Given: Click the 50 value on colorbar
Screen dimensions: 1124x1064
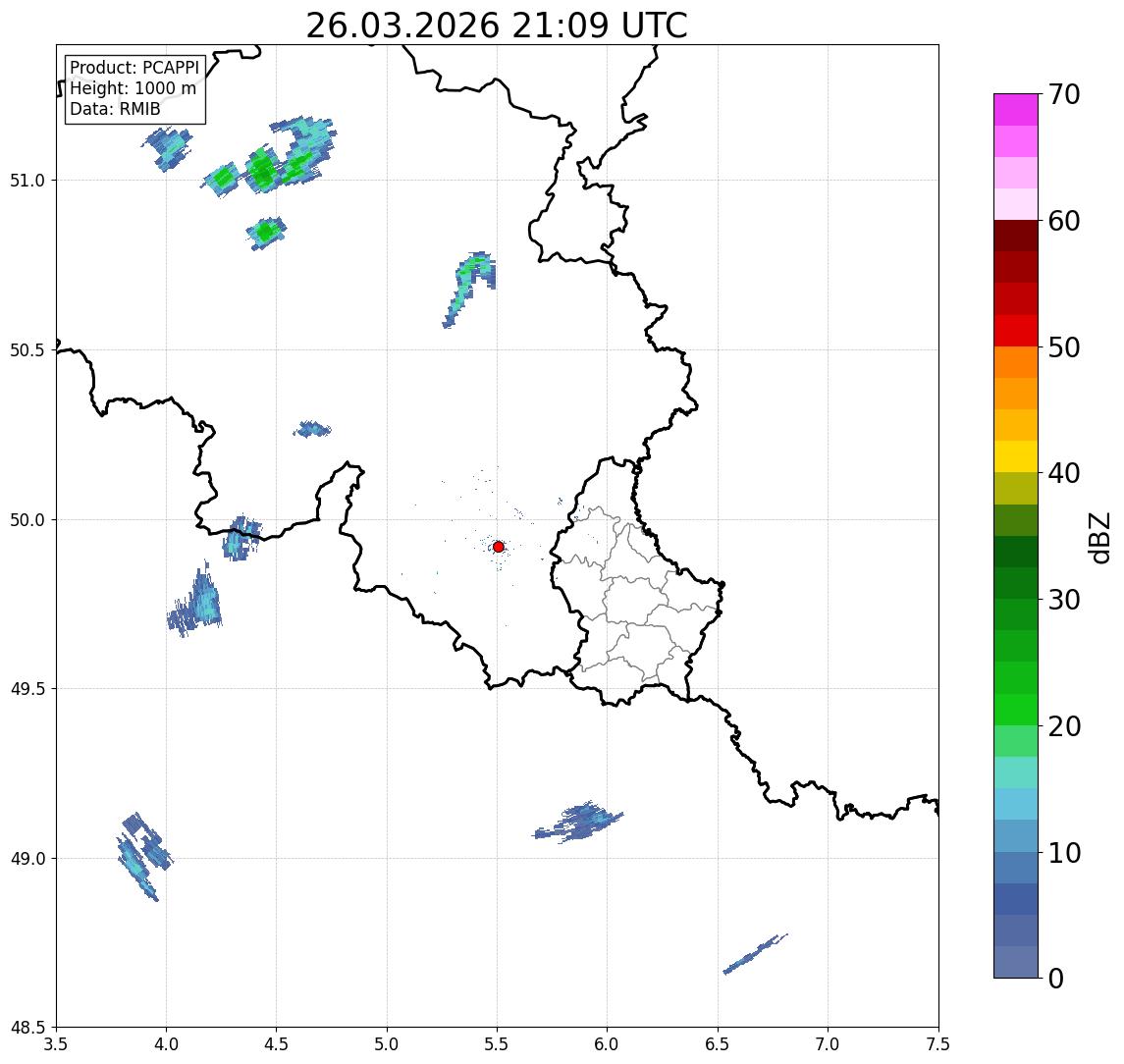Looking at the screenshot, I should (x=1064, y=347).
